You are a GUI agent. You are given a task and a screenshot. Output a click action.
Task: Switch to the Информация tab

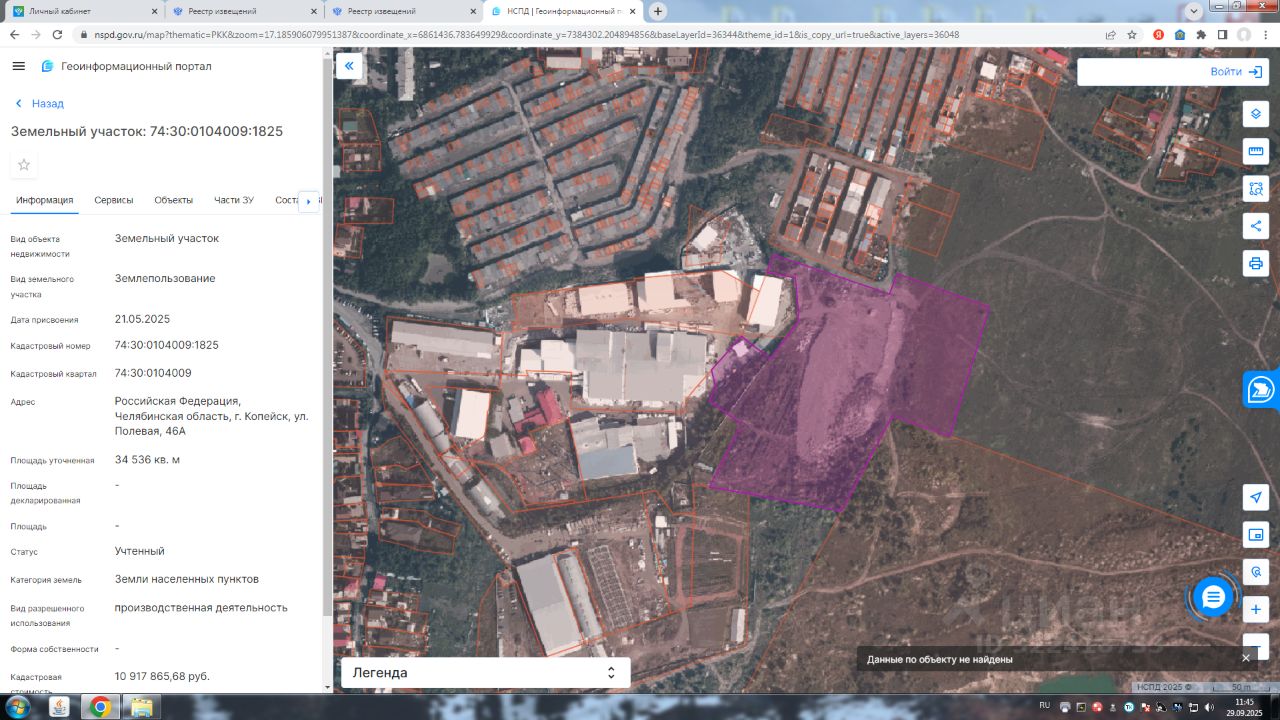pos(45,200)
